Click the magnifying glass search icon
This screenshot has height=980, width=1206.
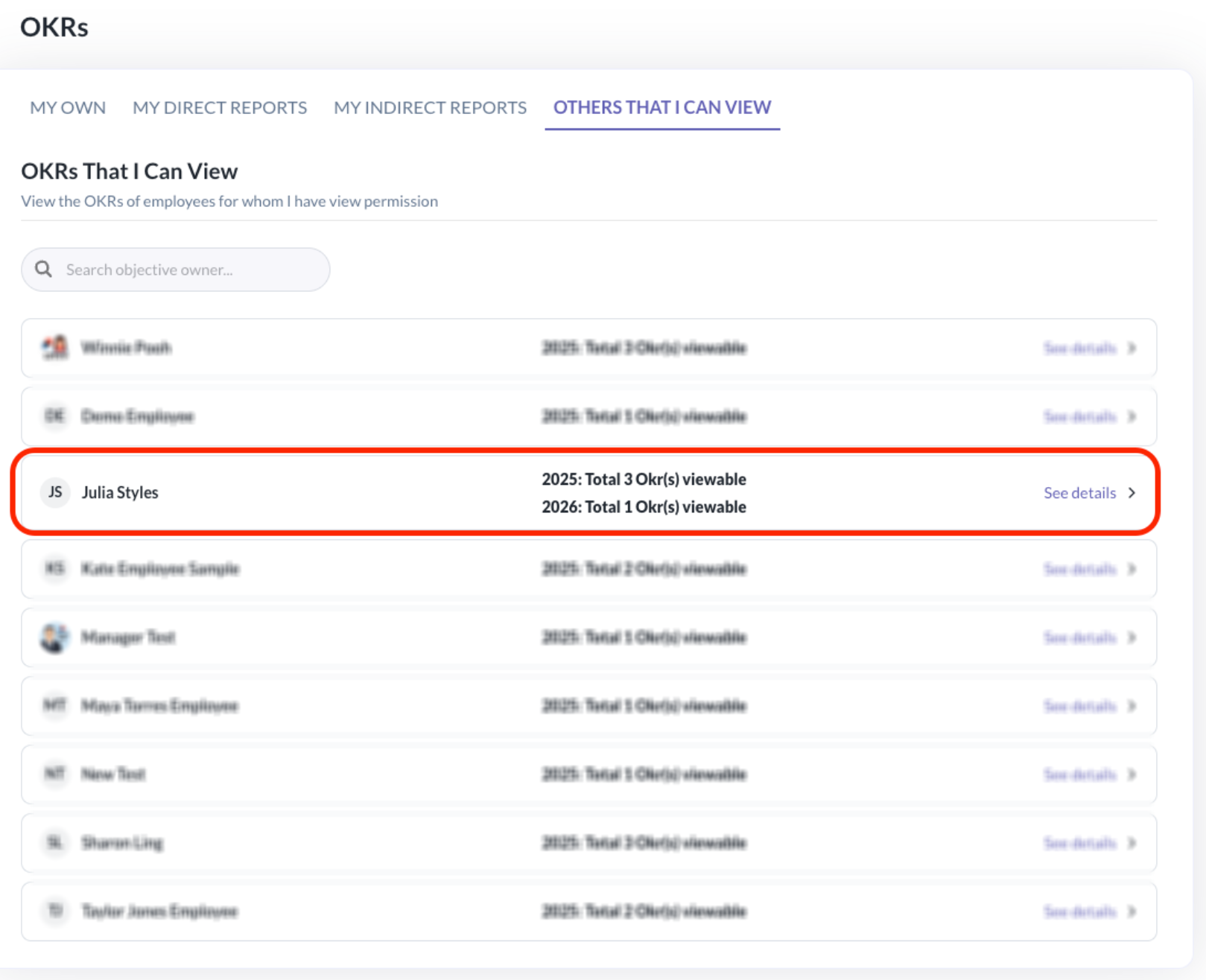(x=44, y=269)
